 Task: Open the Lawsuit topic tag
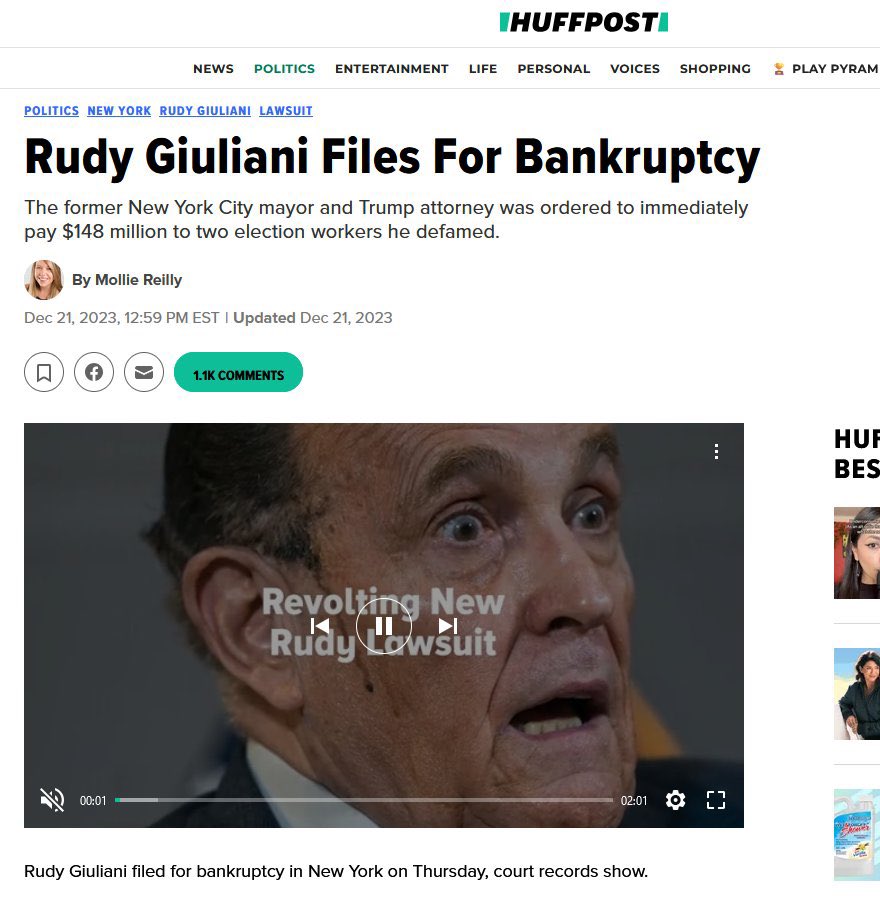[x=286, y=111]
